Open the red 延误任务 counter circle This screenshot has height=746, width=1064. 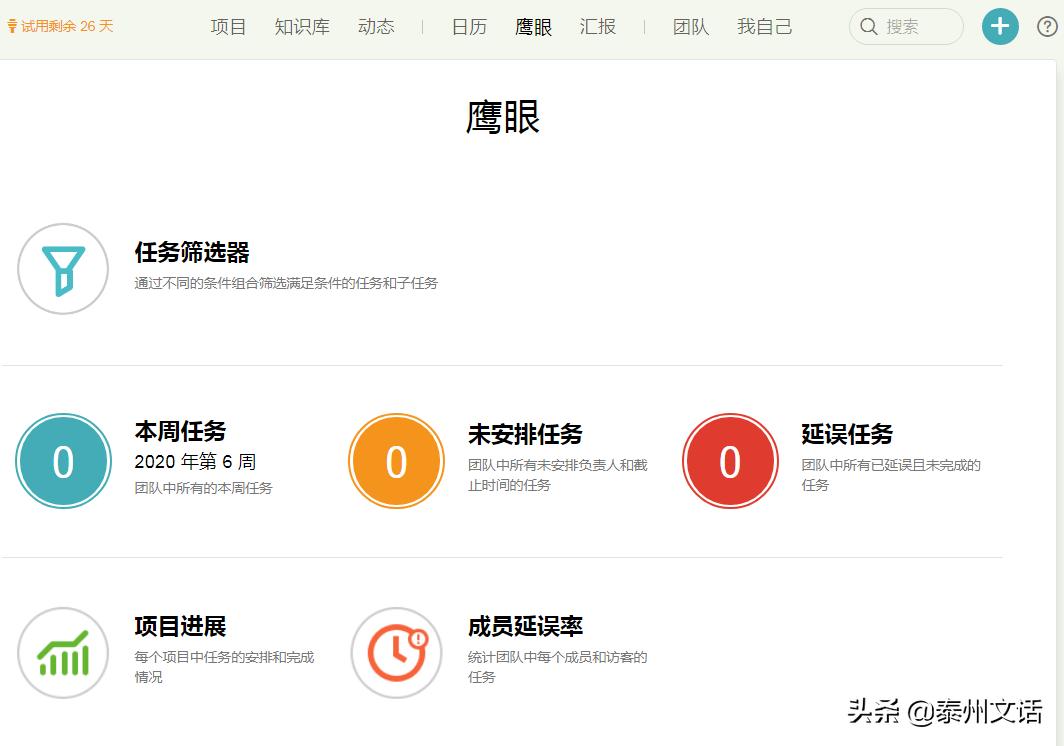(729, 460)
